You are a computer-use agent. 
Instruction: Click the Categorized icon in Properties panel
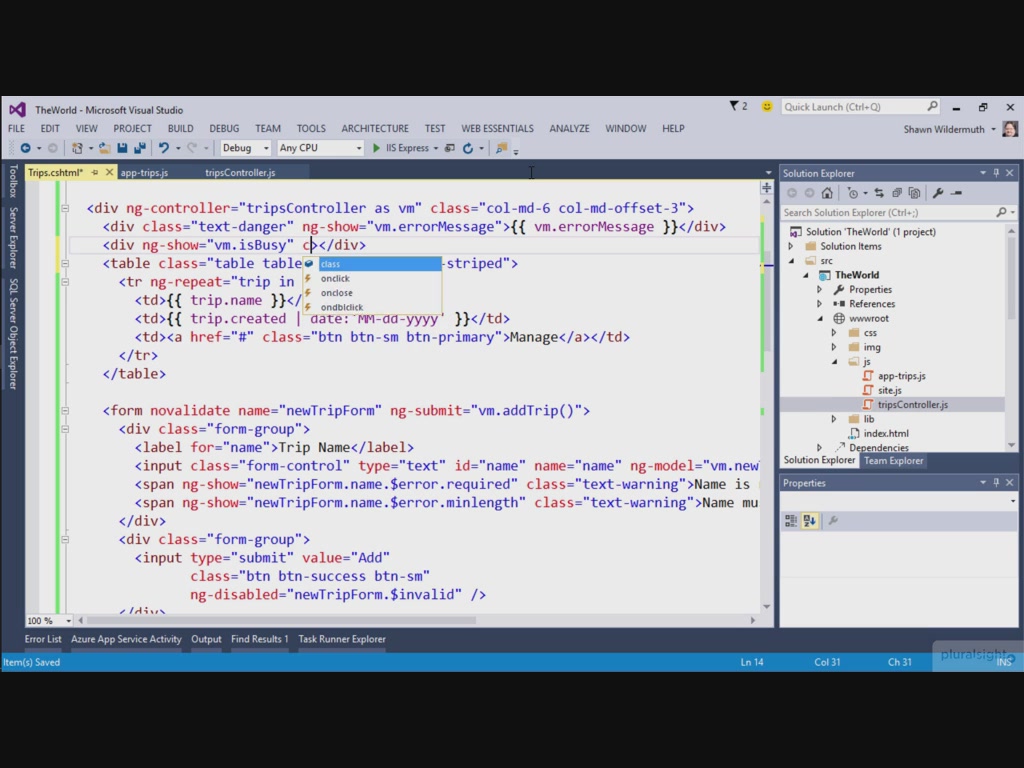pos(791,520)
